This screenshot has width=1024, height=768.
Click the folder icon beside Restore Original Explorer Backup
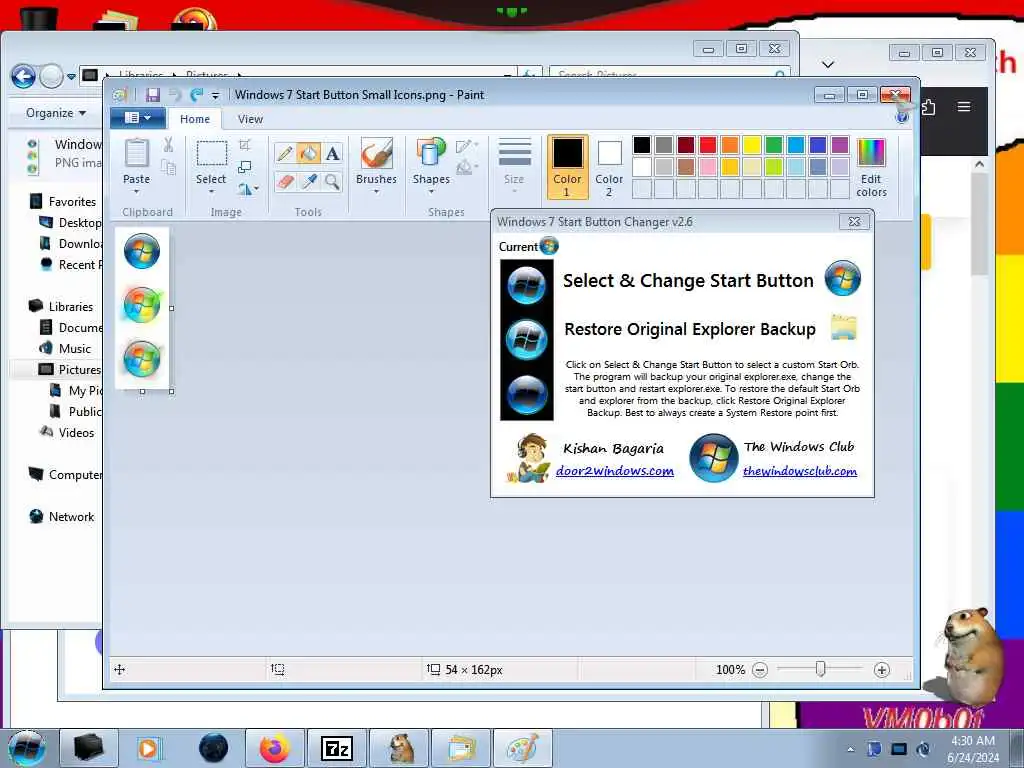[x=843, y=327]
